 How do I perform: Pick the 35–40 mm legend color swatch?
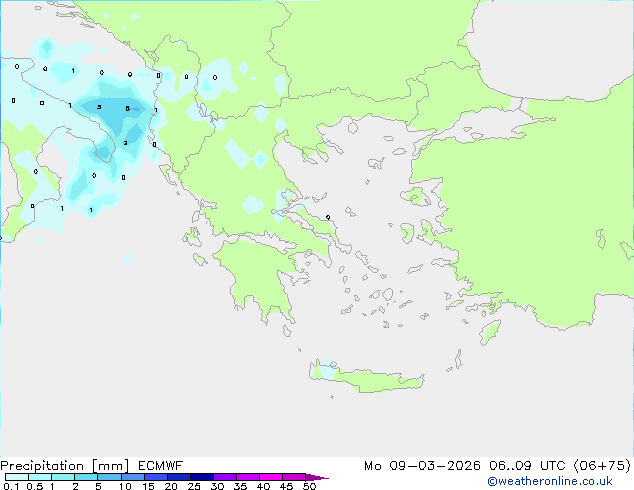pos(247,477)
